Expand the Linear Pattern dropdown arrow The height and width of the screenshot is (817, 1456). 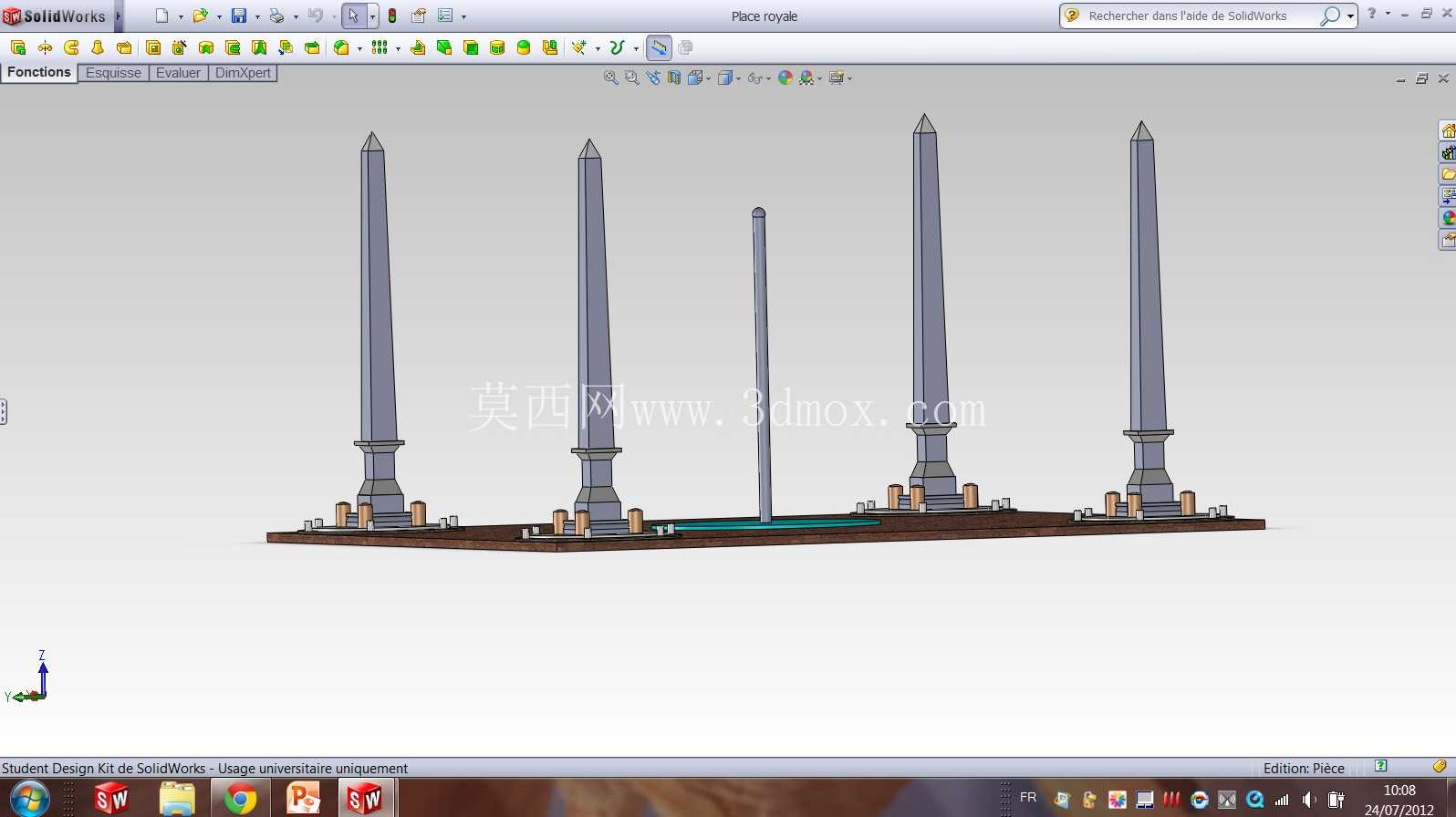tap(398, 48)
